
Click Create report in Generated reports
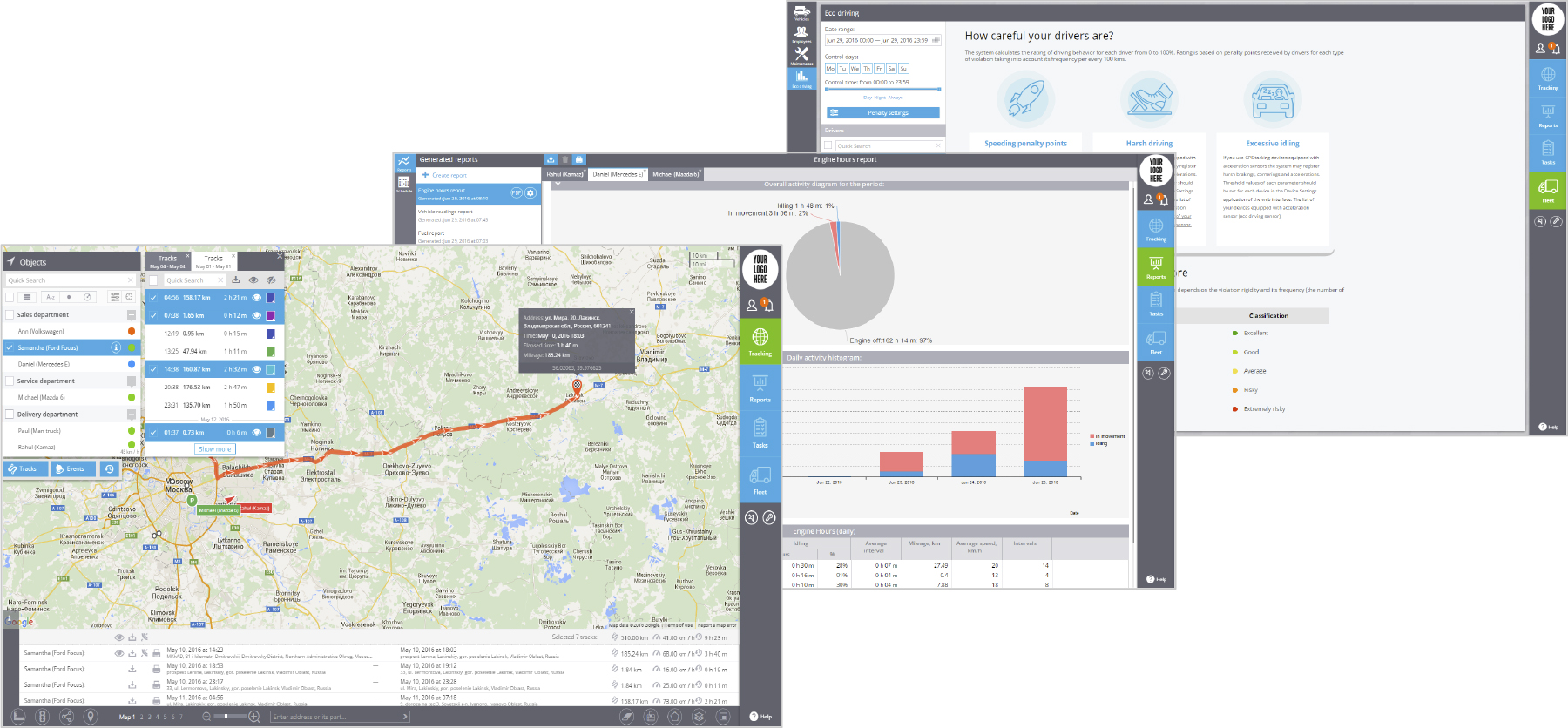click(444, 175)
